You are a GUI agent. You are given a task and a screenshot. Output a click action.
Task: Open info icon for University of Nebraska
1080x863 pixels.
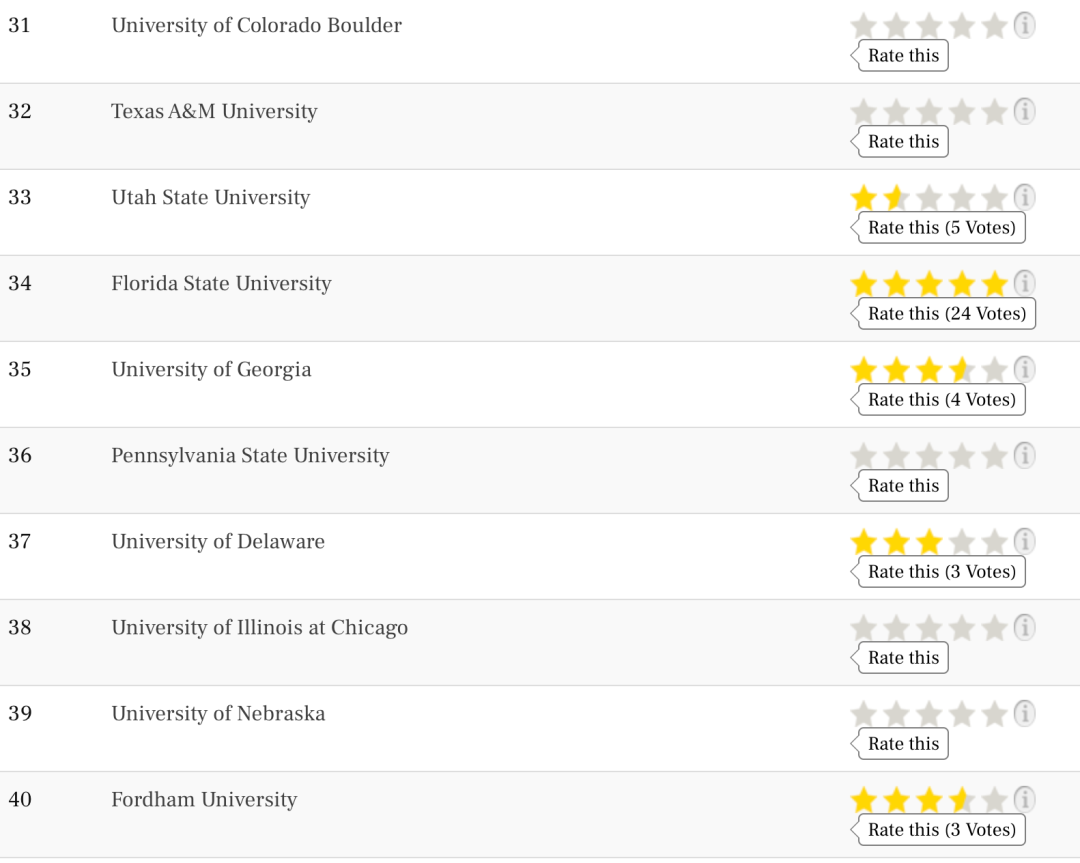click(1024, 714)
